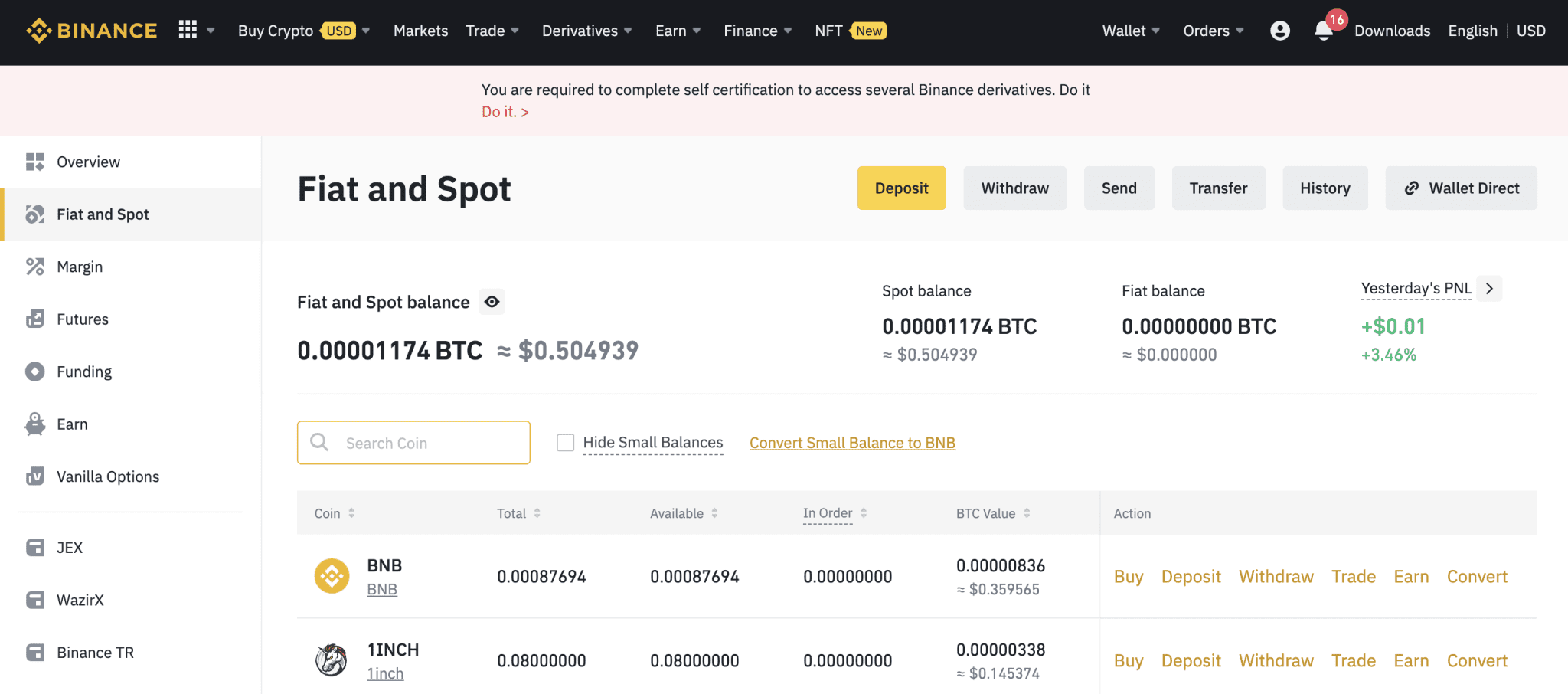The image size is (1568, 694).
Task: Toggle the balance visibility eye icon
Action: (x=492, y=302)
